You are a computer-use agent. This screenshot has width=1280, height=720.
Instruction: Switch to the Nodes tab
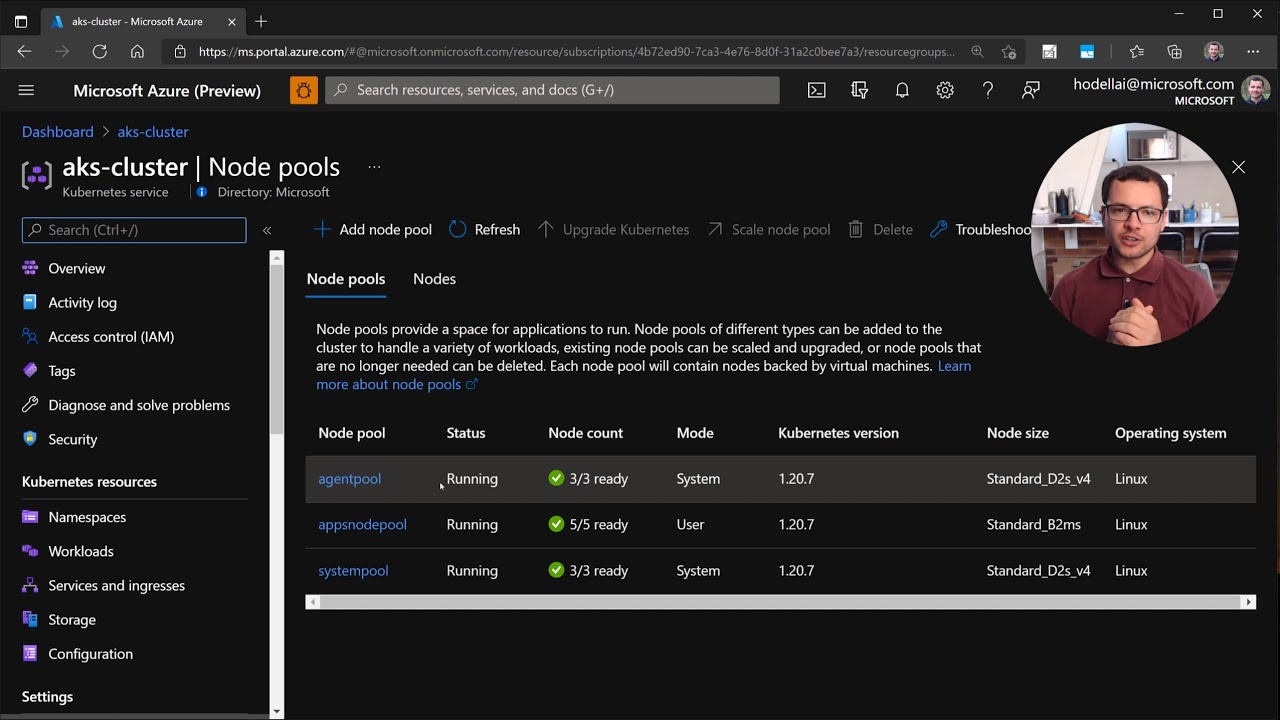(434, 279)
